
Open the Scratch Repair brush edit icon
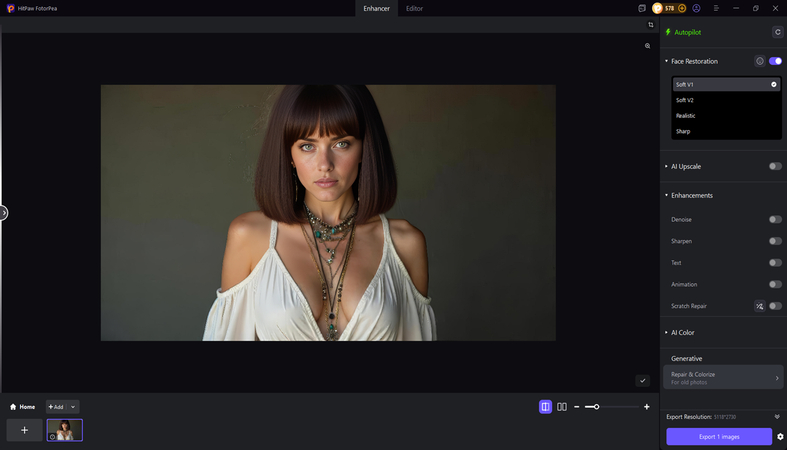click(760, 306)
